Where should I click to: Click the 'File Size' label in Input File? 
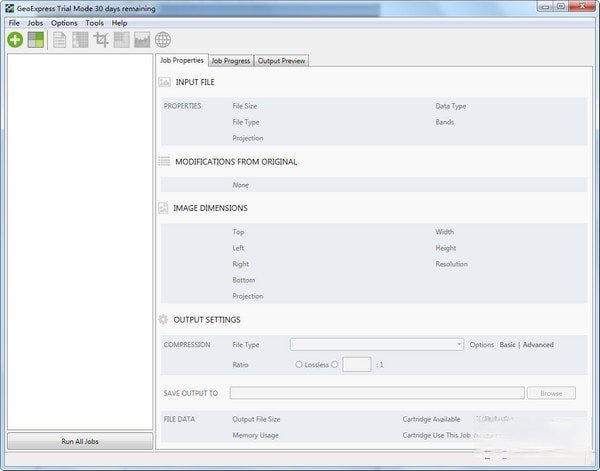[245, 106]
